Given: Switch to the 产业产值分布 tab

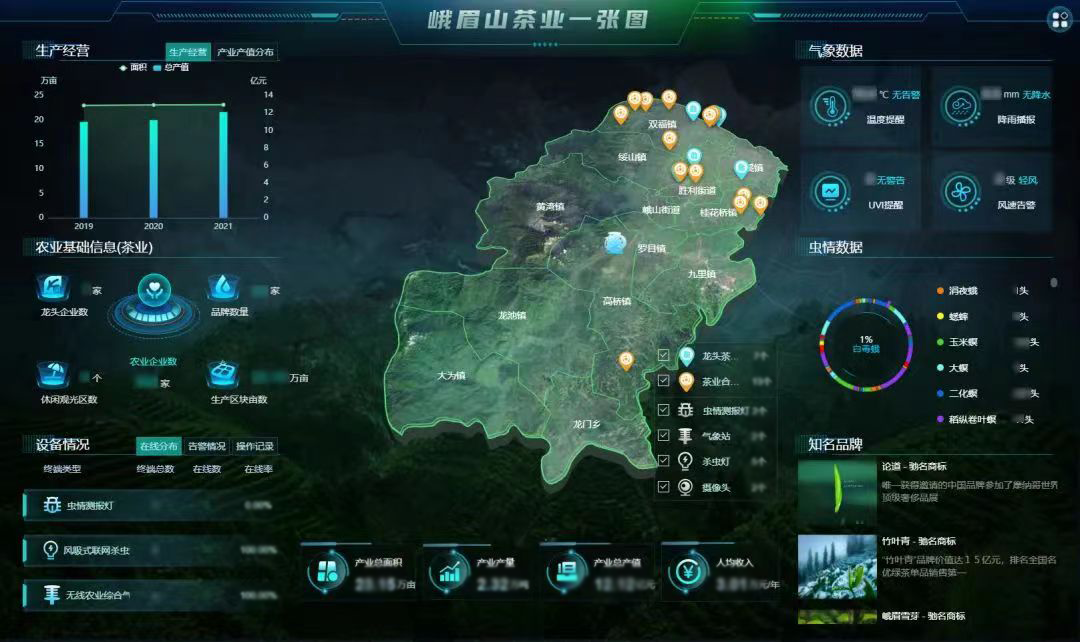Looking at the screenshot, I should click(245, 52).
